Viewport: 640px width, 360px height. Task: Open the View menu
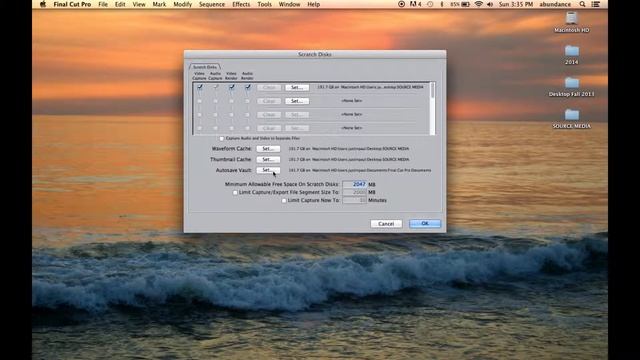(x=139, y=4)
